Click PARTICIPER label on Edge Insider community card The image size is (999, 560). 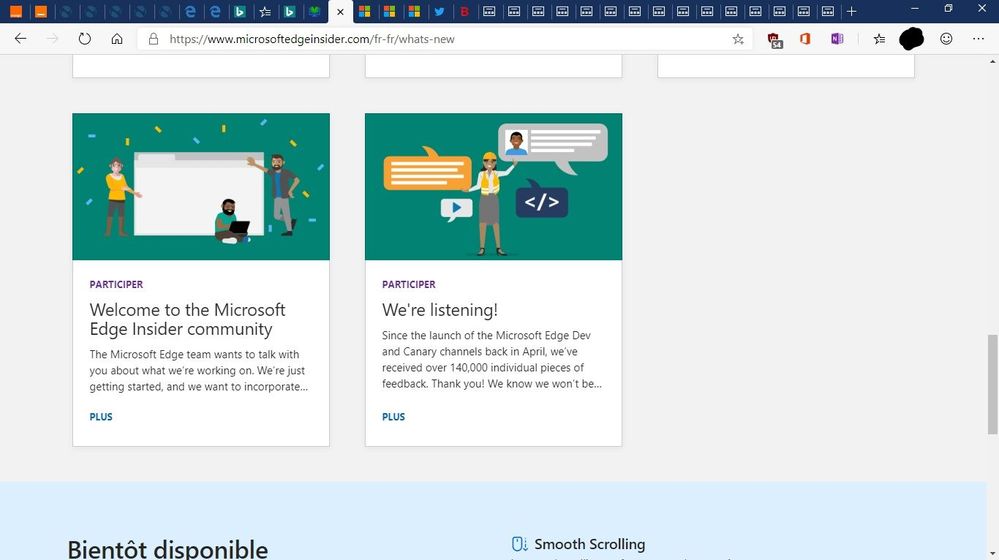pos(116,284)
